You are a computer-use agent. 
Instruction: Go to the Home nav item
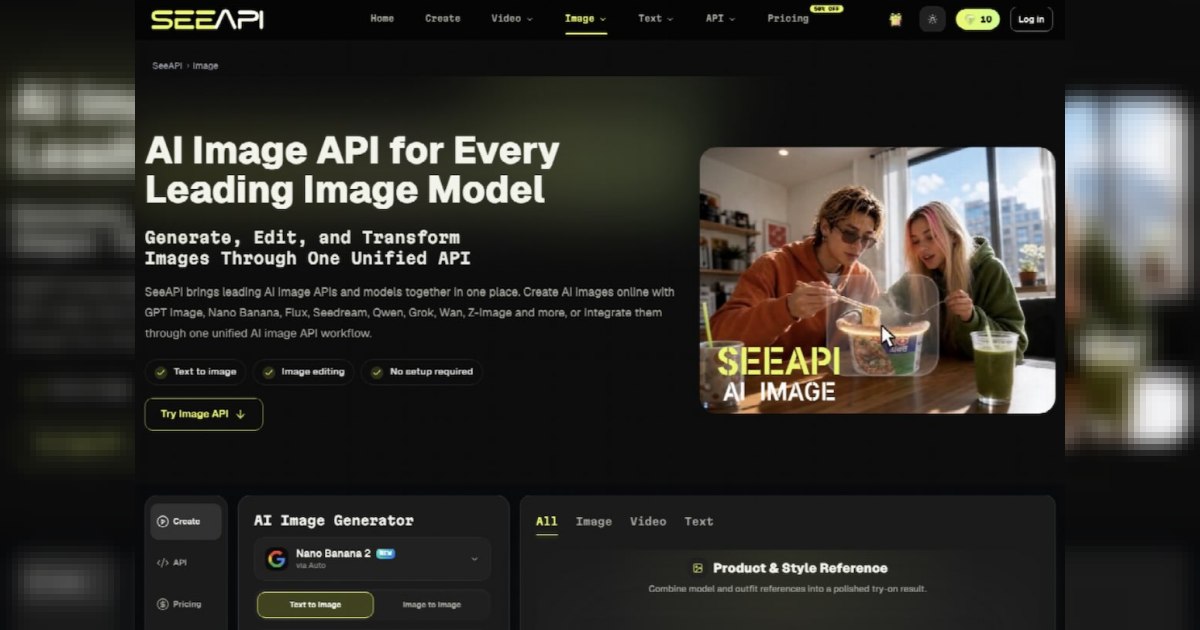click(x=382, y=18)
